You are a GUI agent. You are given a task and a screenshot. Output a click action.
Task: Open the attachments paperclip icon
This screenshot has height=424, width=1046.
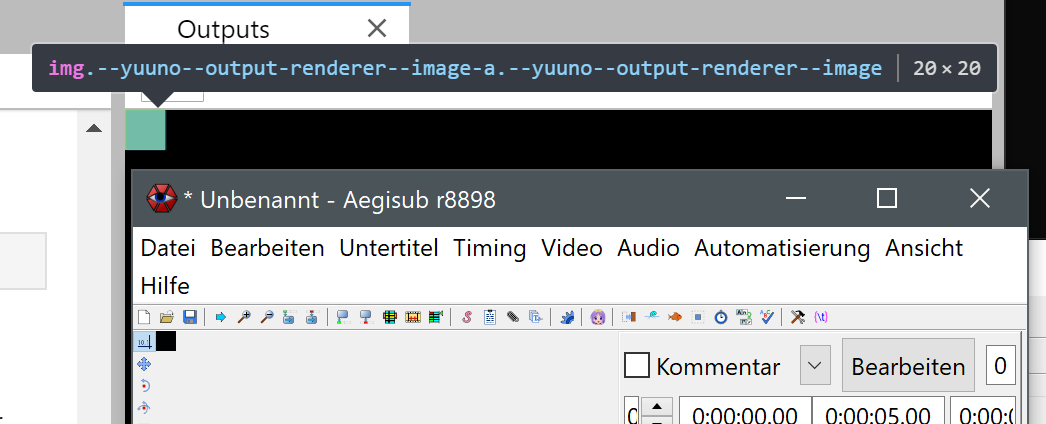coord(512,317)
